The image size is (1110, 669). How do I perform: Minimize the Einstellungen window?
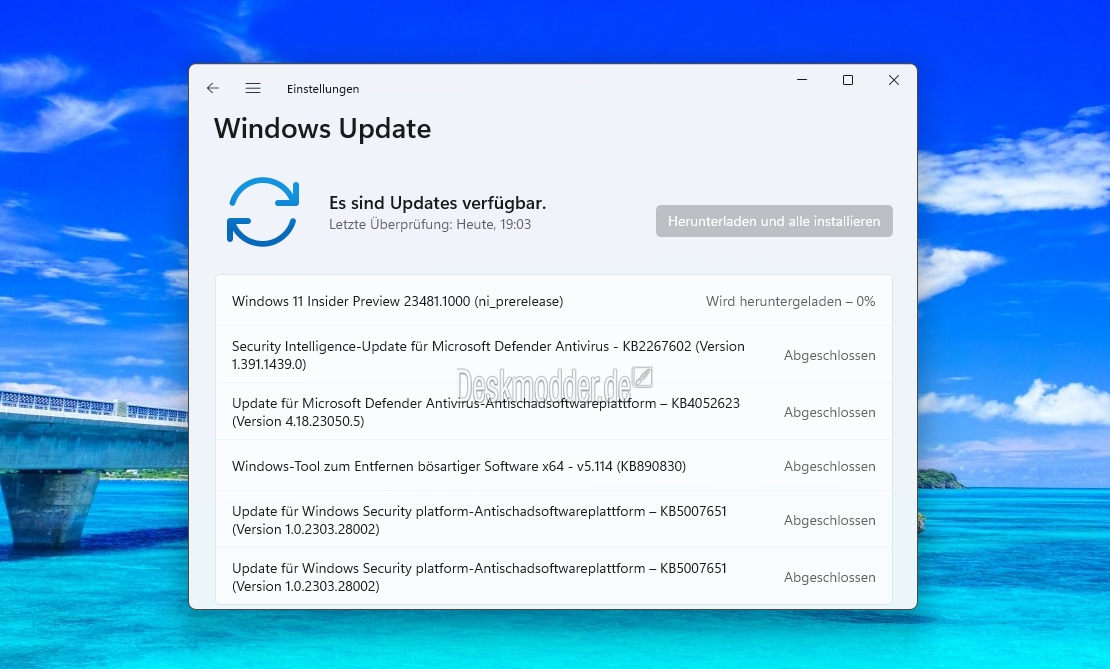(x=801, y=80)
